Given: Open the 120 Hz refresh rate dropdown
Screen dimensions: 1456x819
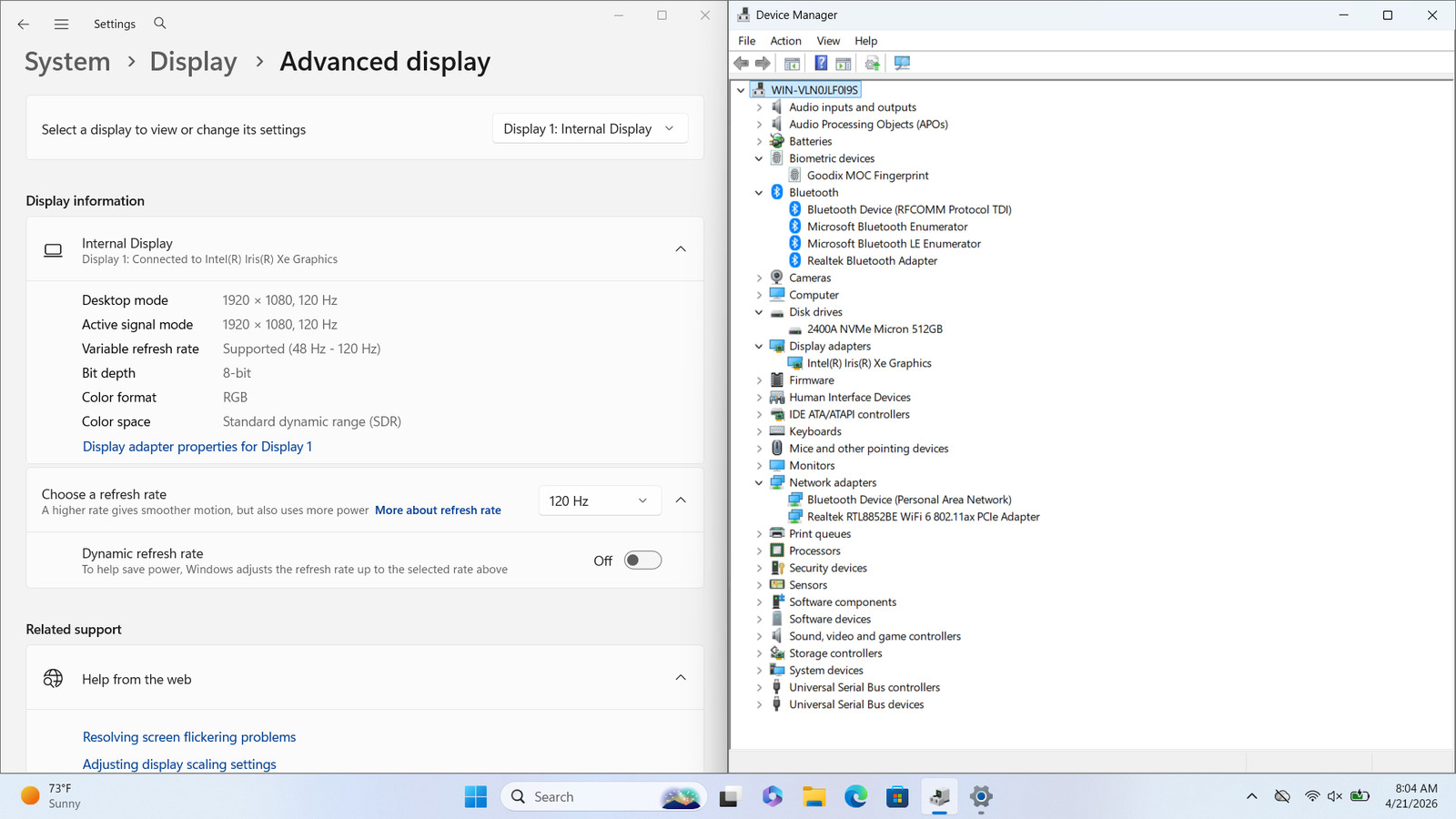Looking at the screenshot, I should (x=599, y=500).
